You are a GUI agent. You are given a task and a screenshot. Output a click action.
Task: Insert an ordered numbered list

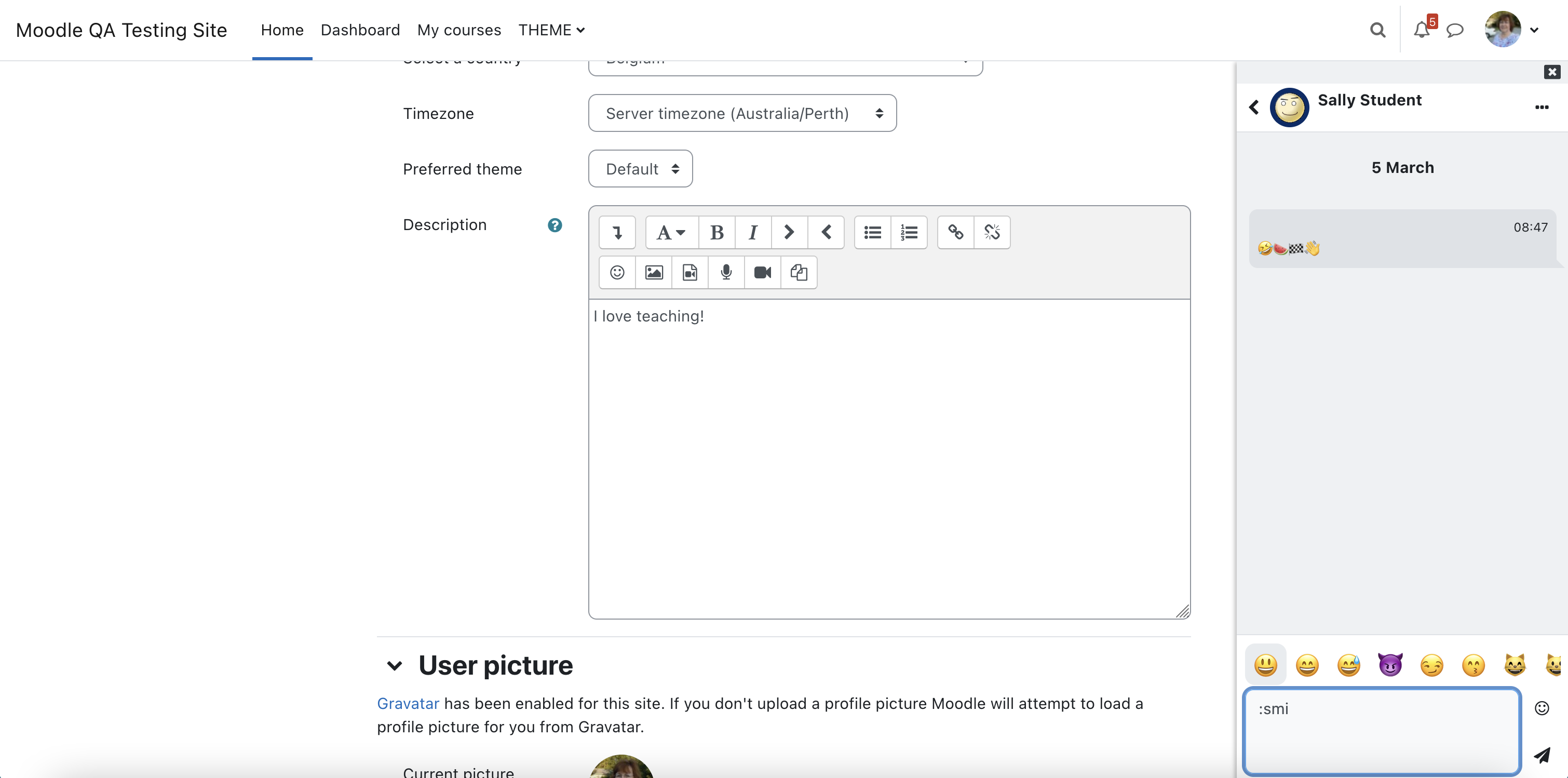[x=909, y=233]
